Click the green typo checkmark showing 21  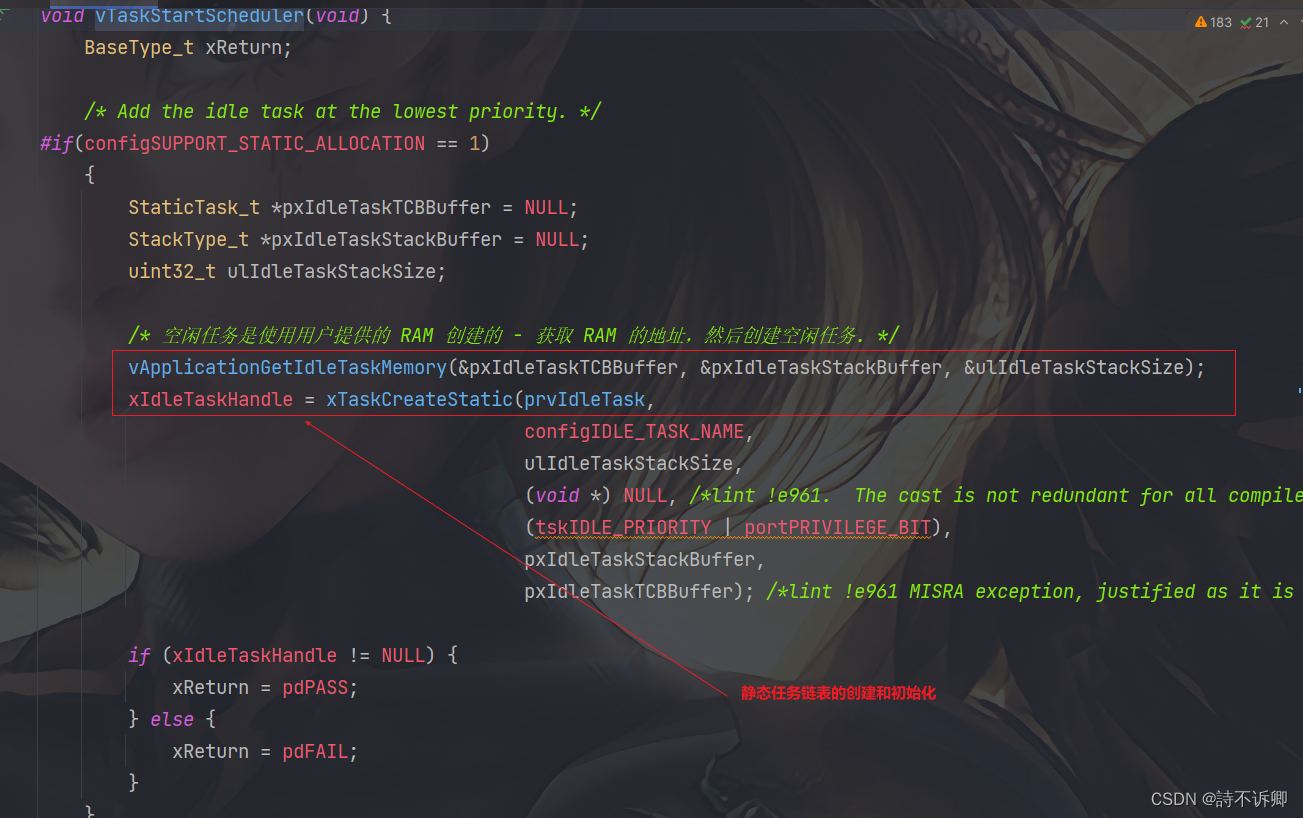[x=1254, y=22]
